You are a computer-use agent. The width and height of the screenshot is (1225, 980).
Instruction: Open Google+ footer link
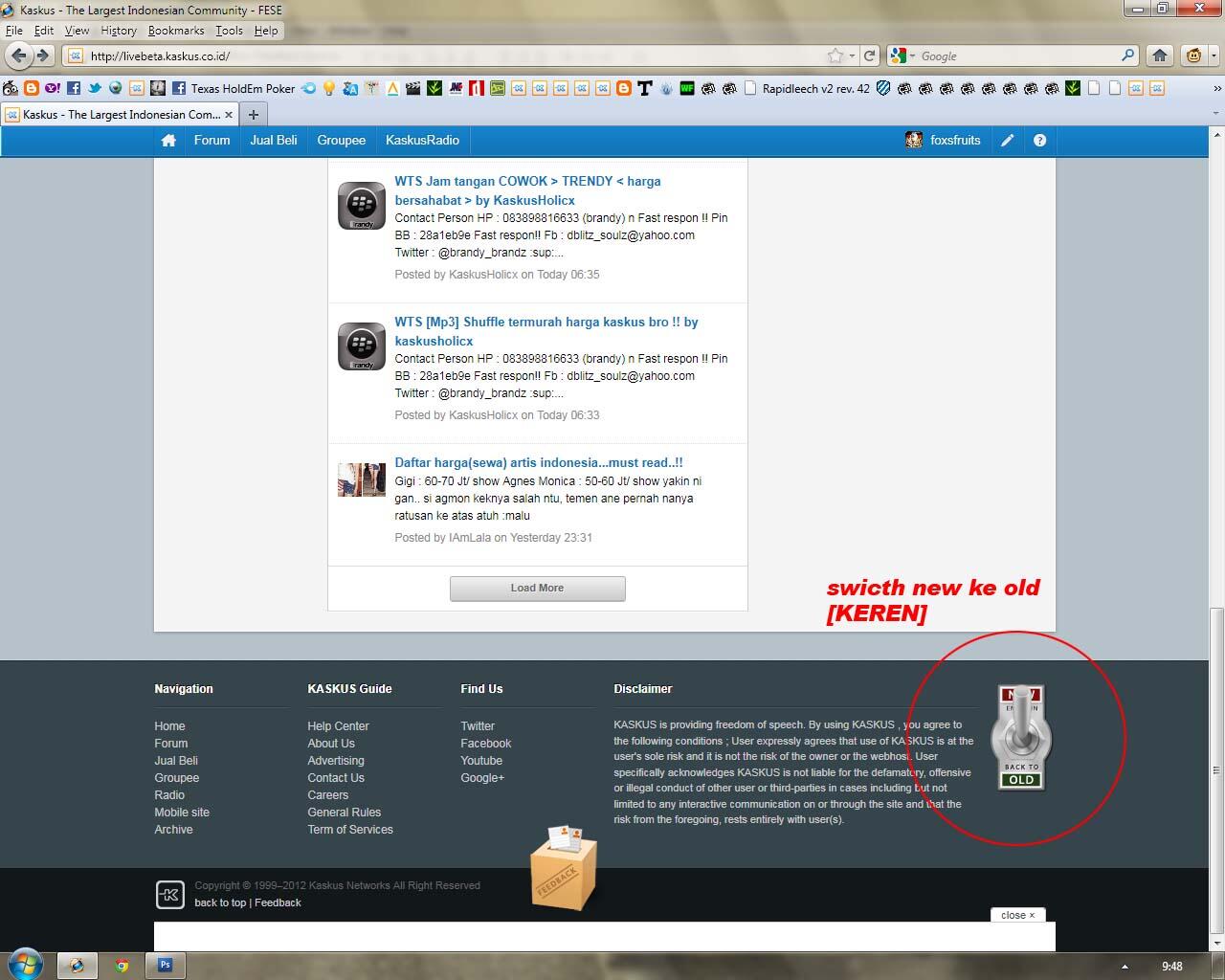[x=482, y=778]
